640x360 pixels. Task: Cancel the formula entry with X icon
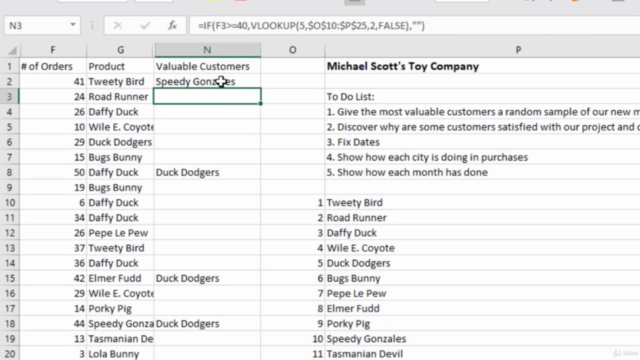tap(118, 26)
